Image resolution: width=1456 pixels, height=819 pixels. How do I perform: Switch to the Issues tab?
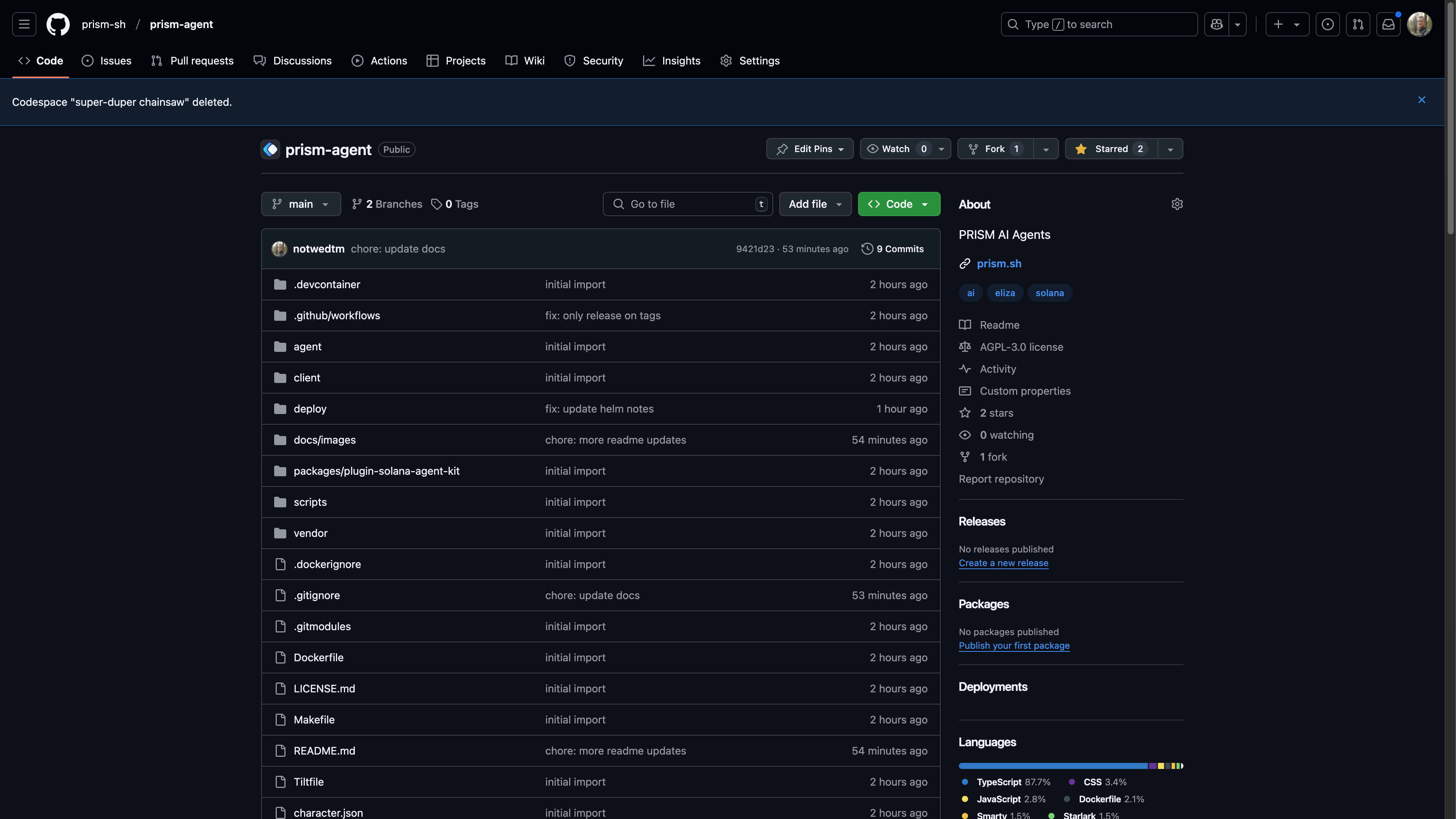point(106,61)
